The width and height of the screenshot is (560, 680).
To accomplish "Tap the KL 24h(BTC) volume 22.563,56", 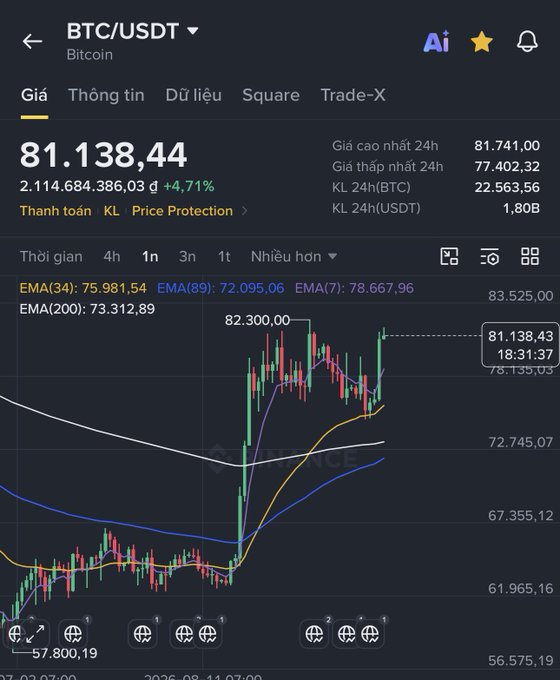I will click(507, 187).
